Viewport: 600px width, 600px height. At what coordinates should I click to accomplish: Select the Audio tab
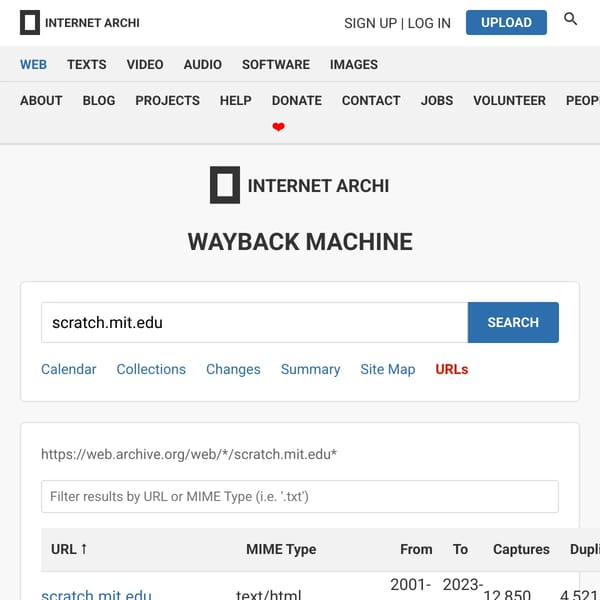click(203, 64)
